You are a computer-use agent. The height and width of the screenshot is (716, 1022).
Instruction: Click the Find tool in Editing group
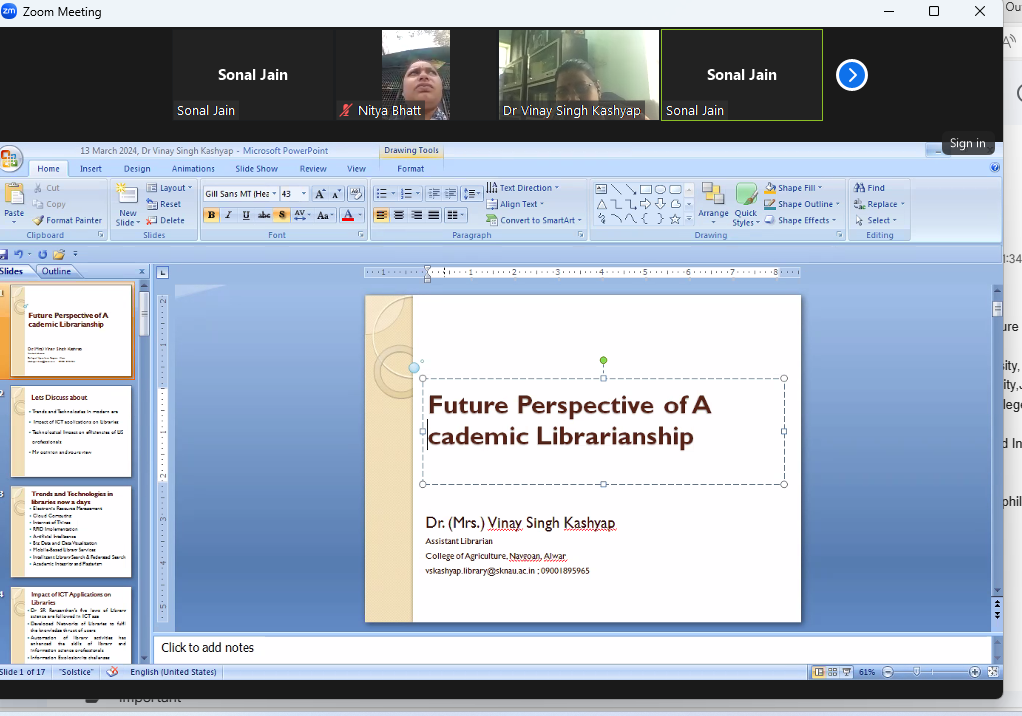(870, 187)
